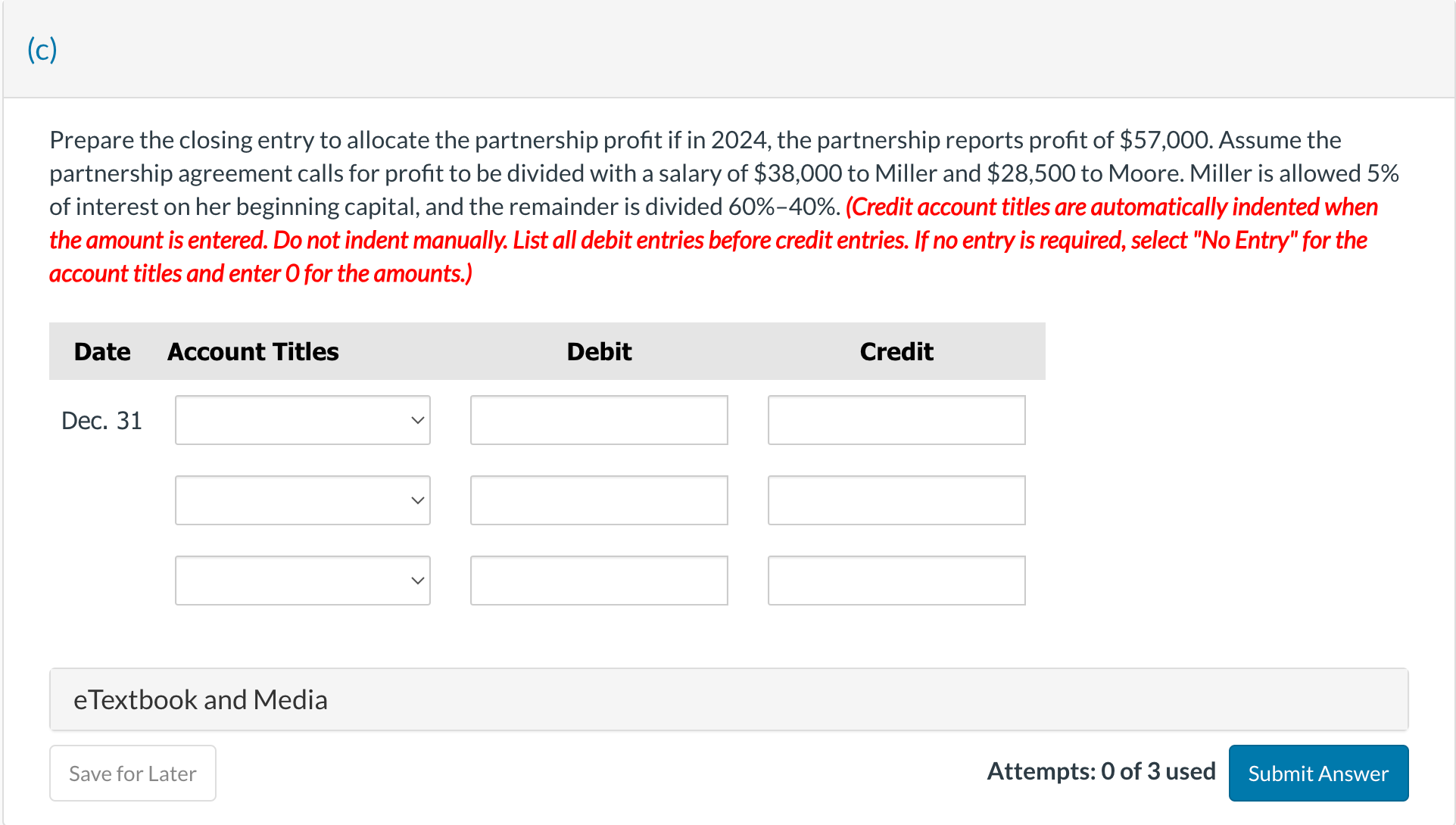Click the third Credit amount field

tap(896, 581)
